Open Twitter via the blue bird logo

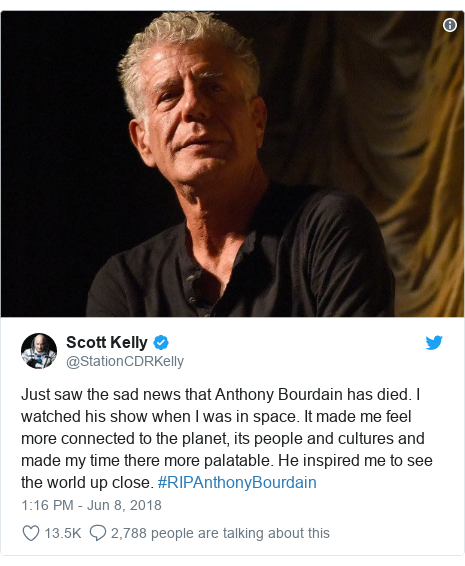click(434, 343)
